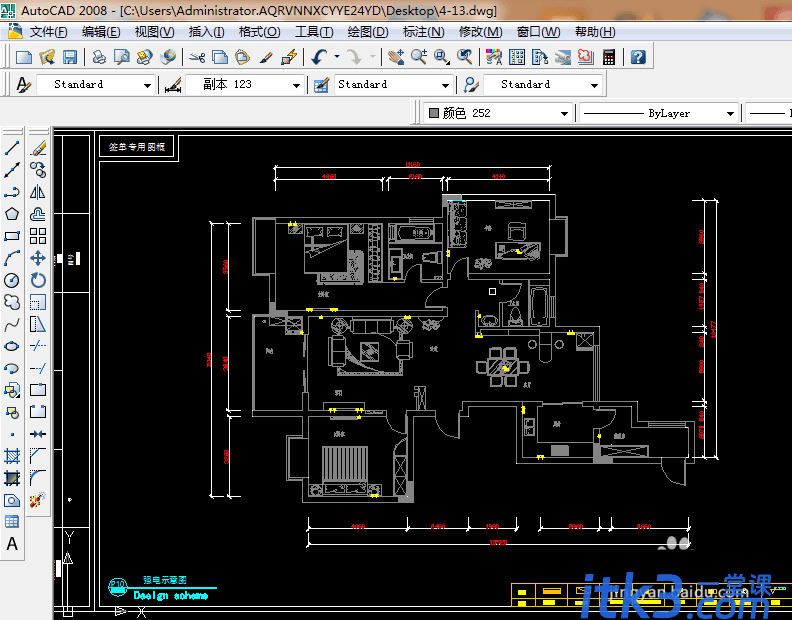Select the Fillet tool

(38, 478)
